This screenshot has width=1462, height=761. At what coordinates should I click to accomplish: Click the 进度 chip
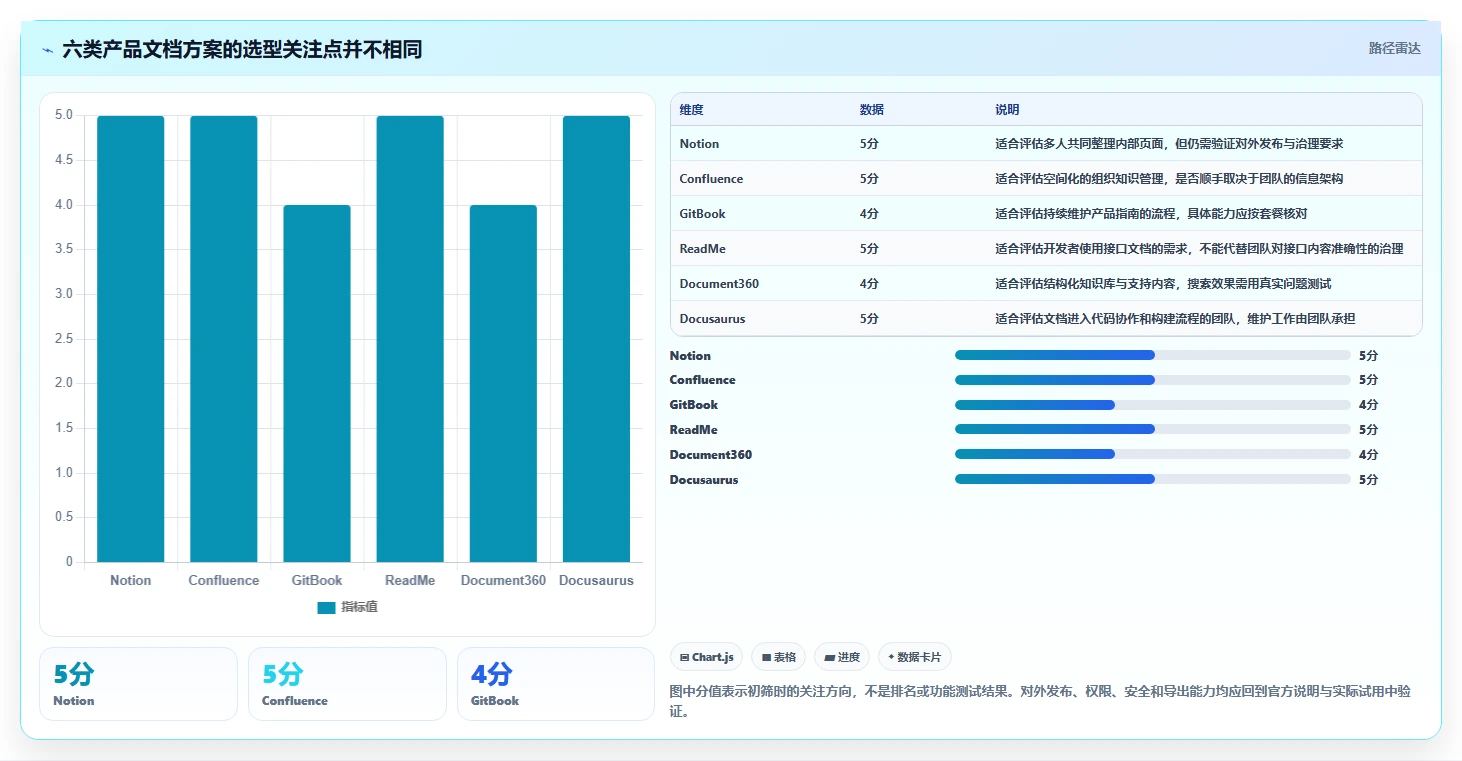pyautogui.click(x=842, y=657)
